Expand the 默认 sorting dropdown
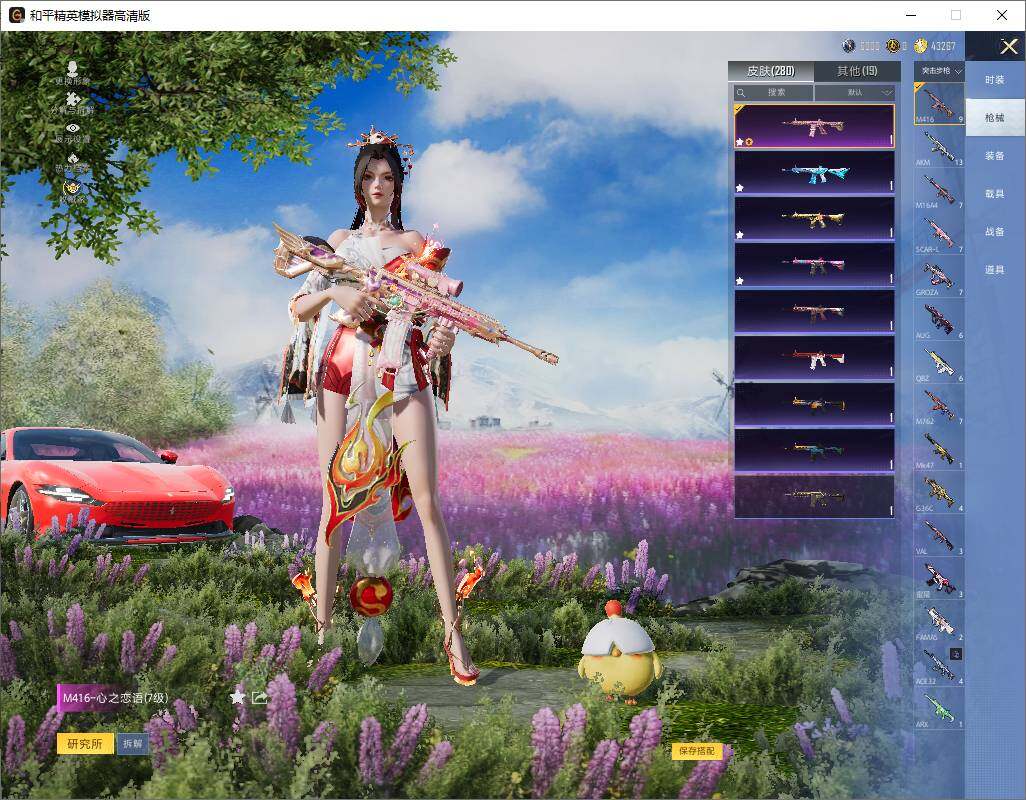 click(x=860, y=92)
